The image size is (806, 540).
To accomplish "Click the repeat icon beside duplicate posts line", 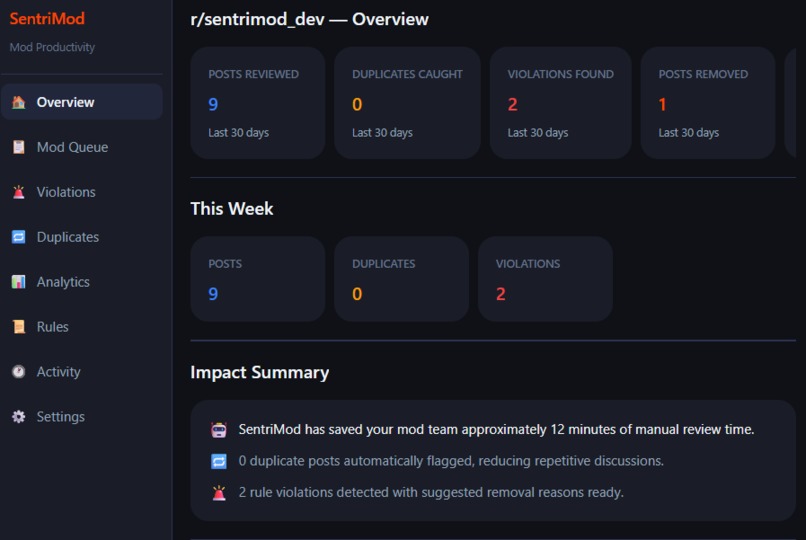I will click(219, 461).
